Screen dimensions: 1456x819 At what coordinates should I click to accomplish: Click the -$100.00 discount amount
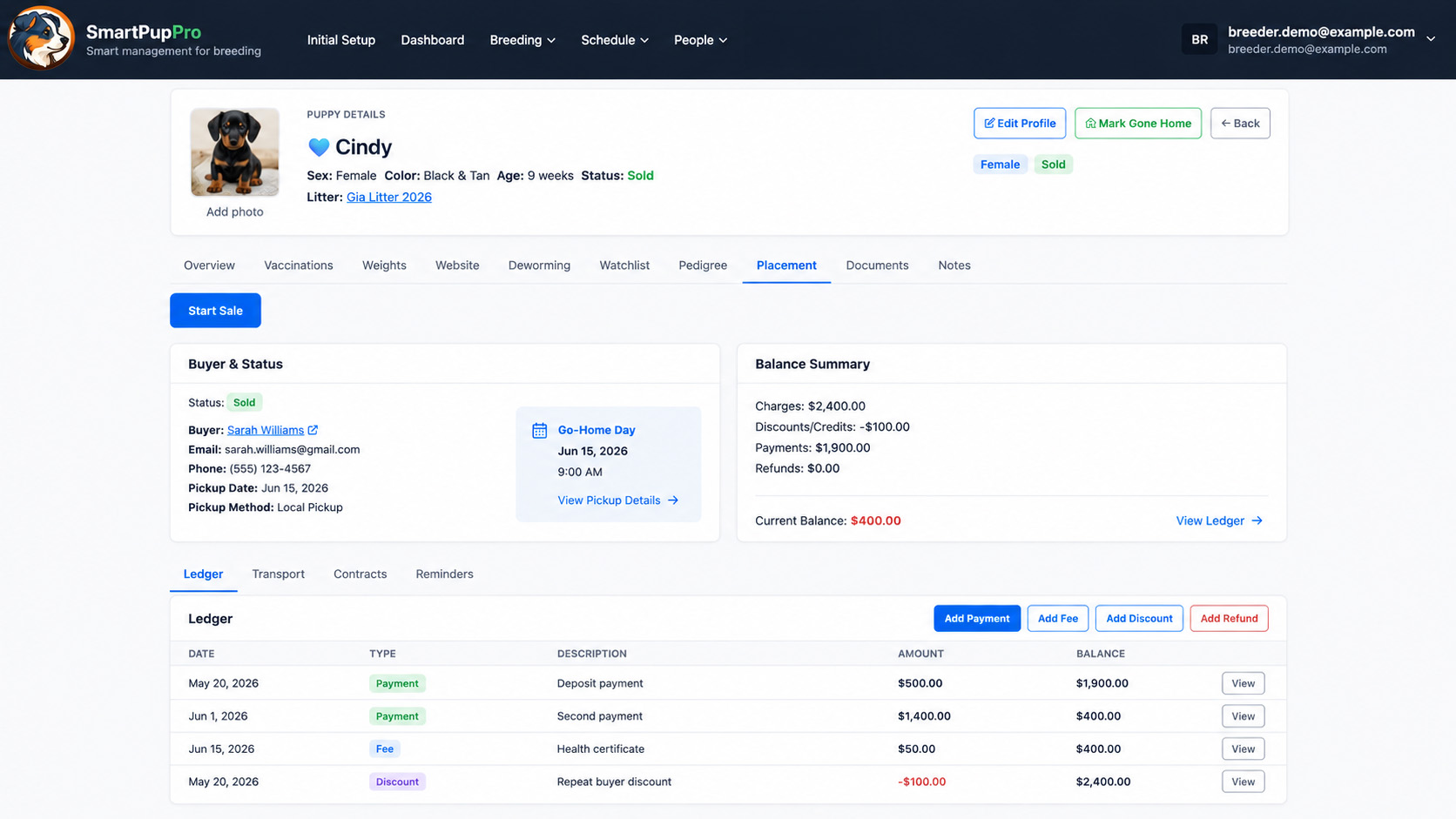921,782
